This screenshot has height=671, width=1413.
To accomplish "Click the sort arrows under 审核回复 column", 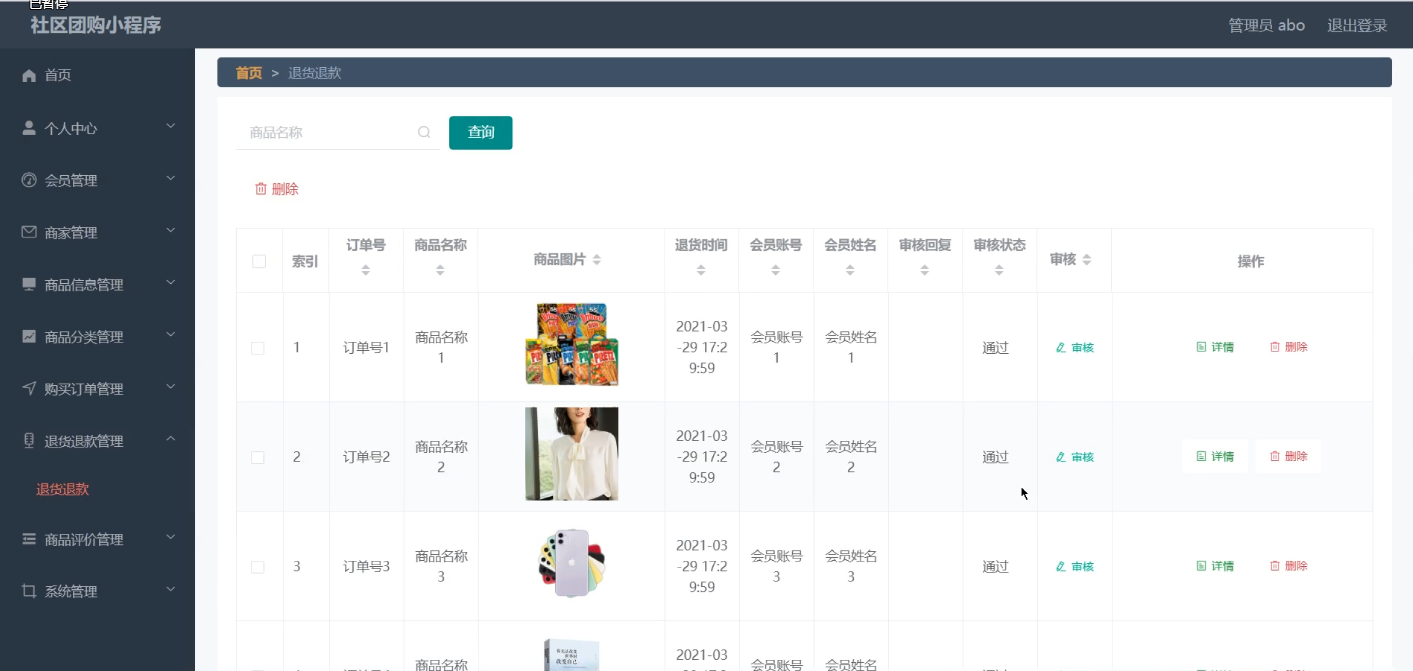I will (x=925, y=270).
